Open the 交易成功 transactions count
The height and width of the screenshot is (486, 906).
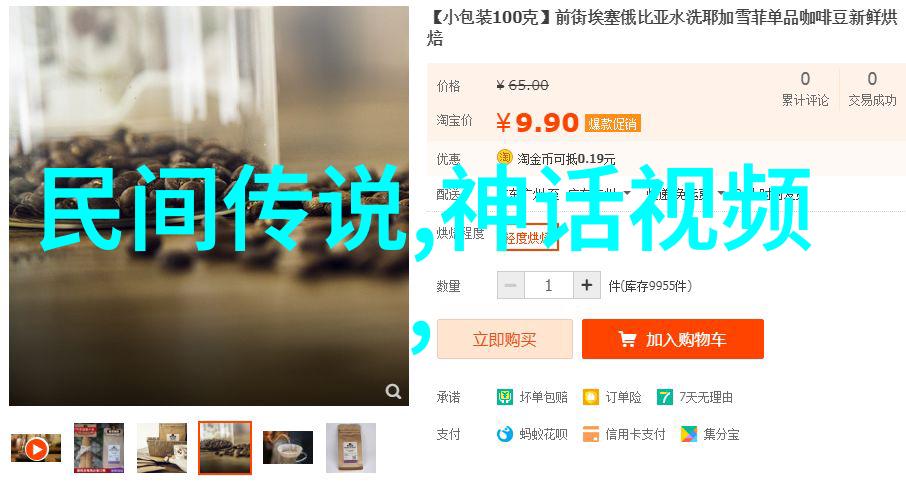pos(872,88)
